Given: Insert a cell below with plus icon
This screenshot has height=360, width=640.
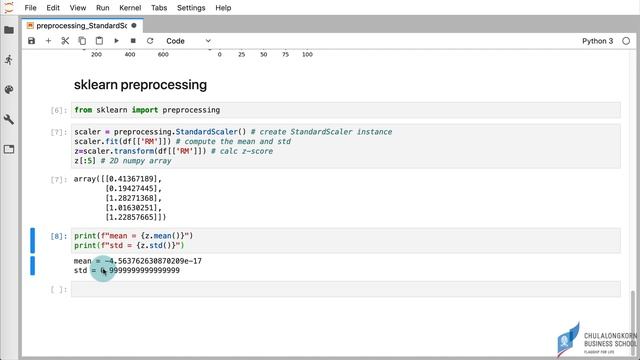Looking at the screenshot, I should point(48,41).
